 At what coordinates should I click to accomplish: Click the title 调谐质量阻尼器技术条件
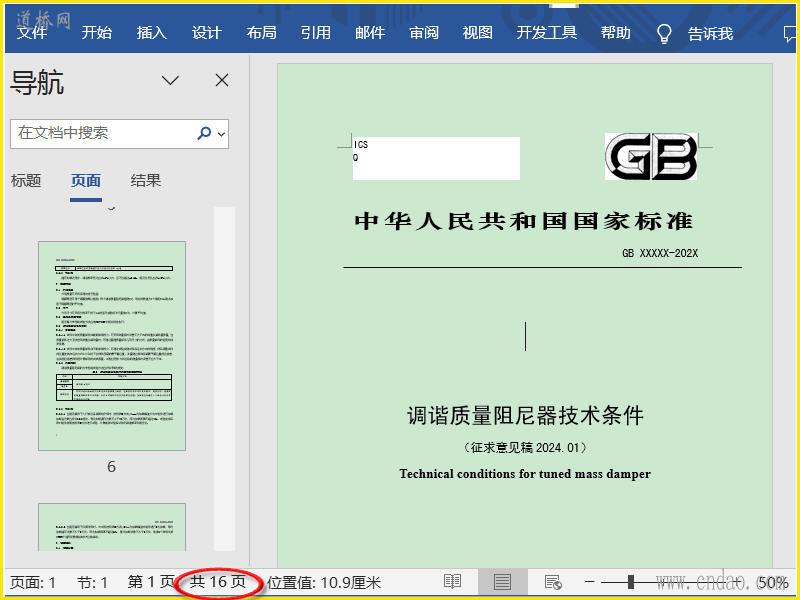pos(525,416)
